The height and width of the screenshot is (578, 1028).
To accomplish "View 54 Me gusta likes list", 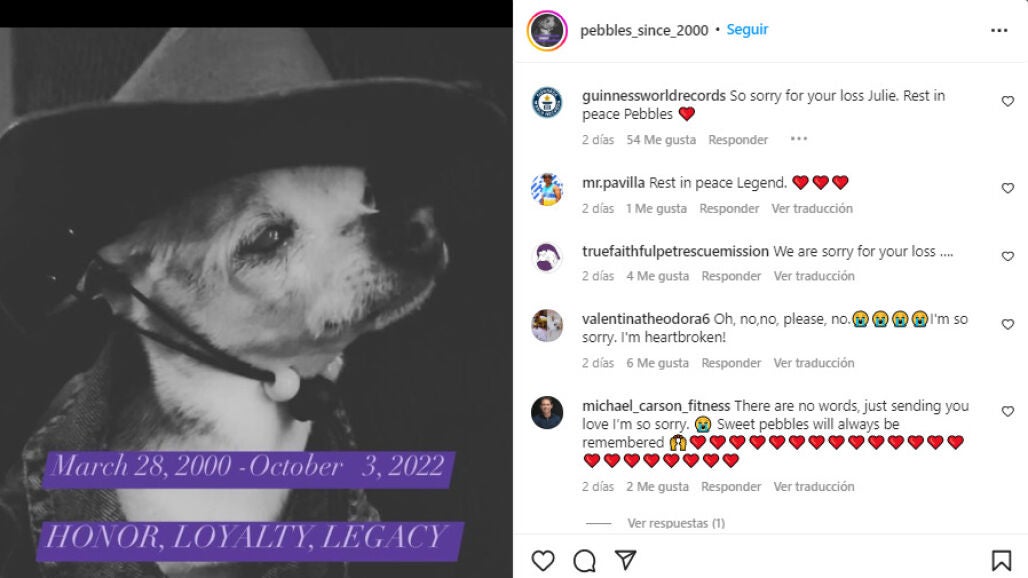I will 661,140.
